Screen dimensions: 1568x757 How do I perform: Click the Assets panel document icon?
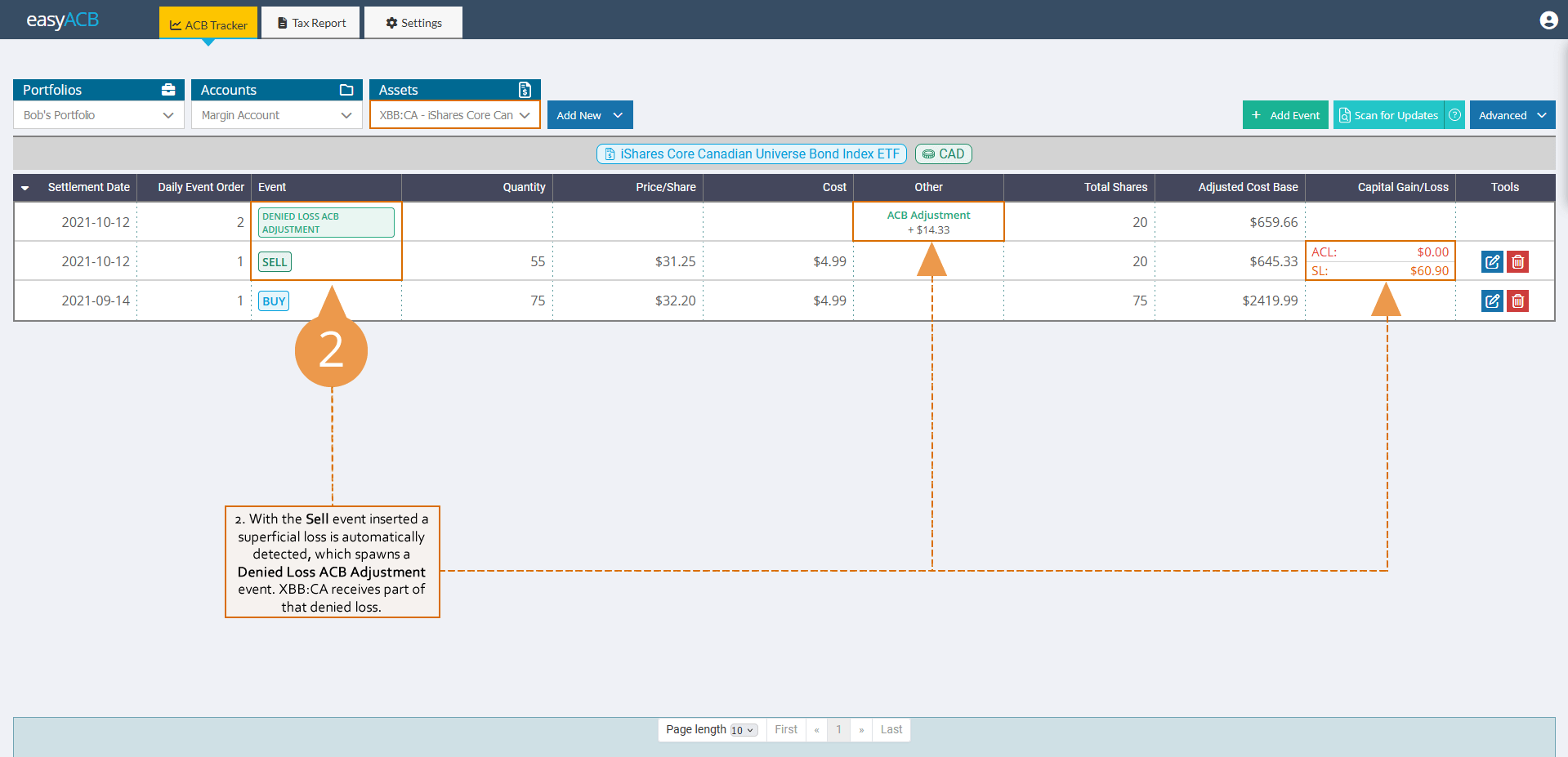pyautogui.click(x=524, y=90)
